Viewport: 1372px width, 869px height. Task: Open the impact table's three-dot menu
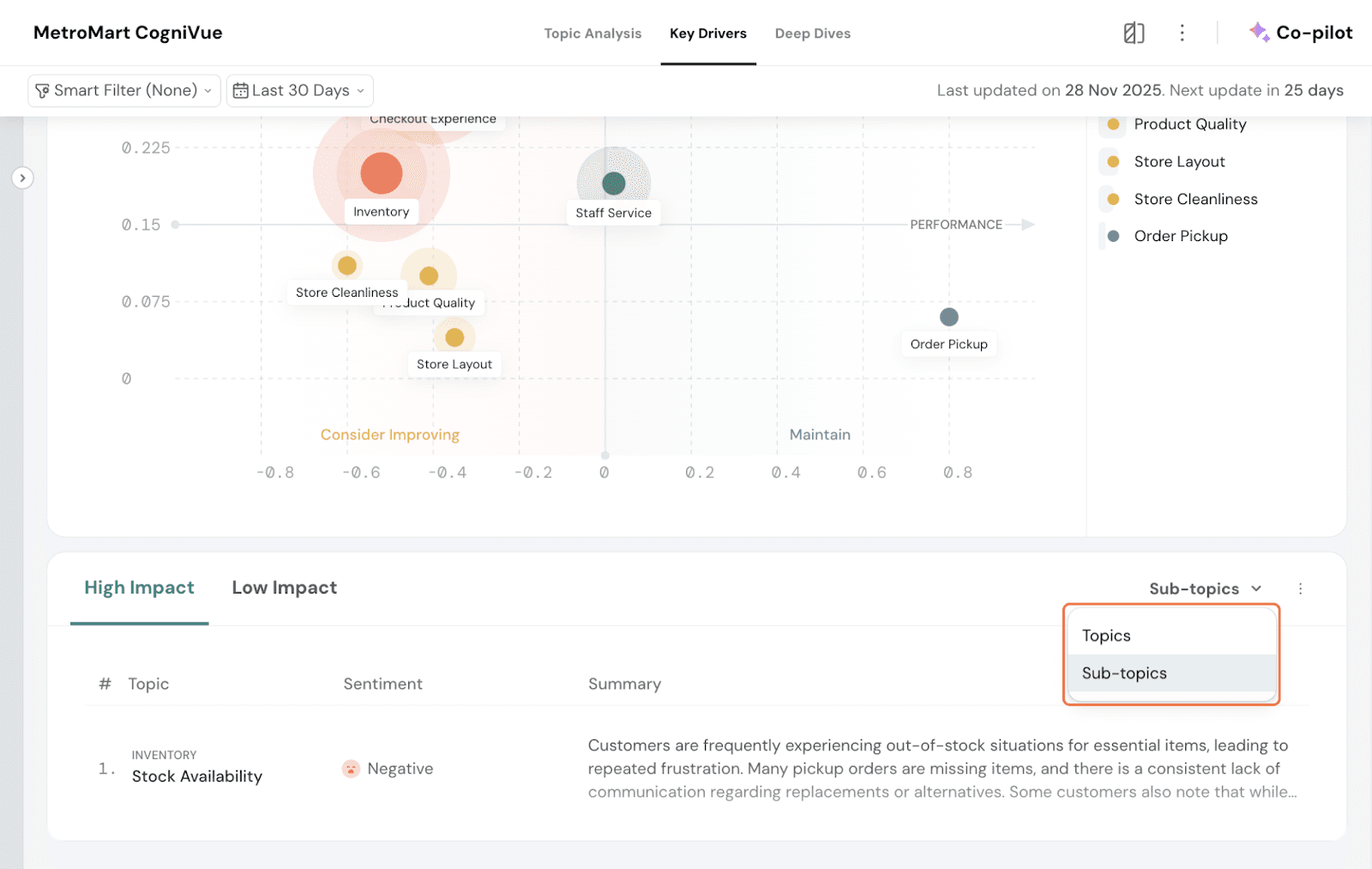[x=1300, y=588]
